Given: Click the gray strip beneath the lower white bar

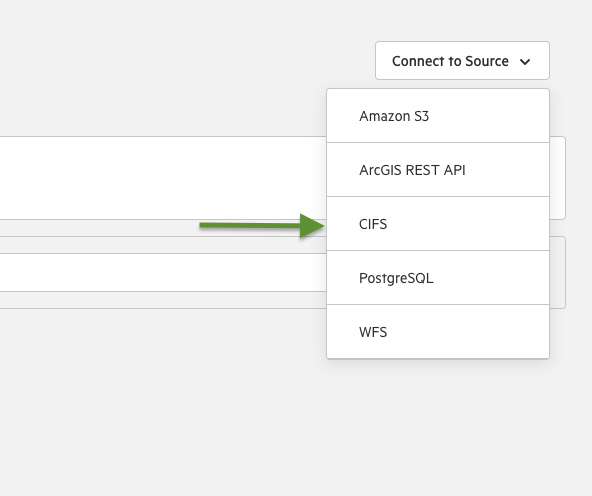Looking at the screenshot, I should tap(163, 300).
